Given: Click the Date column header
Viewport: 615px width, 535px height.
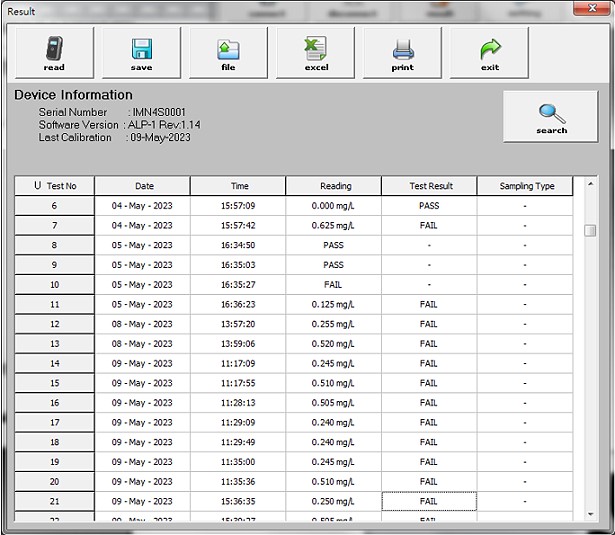Looking at the screenshot, I should coord(142,186).
